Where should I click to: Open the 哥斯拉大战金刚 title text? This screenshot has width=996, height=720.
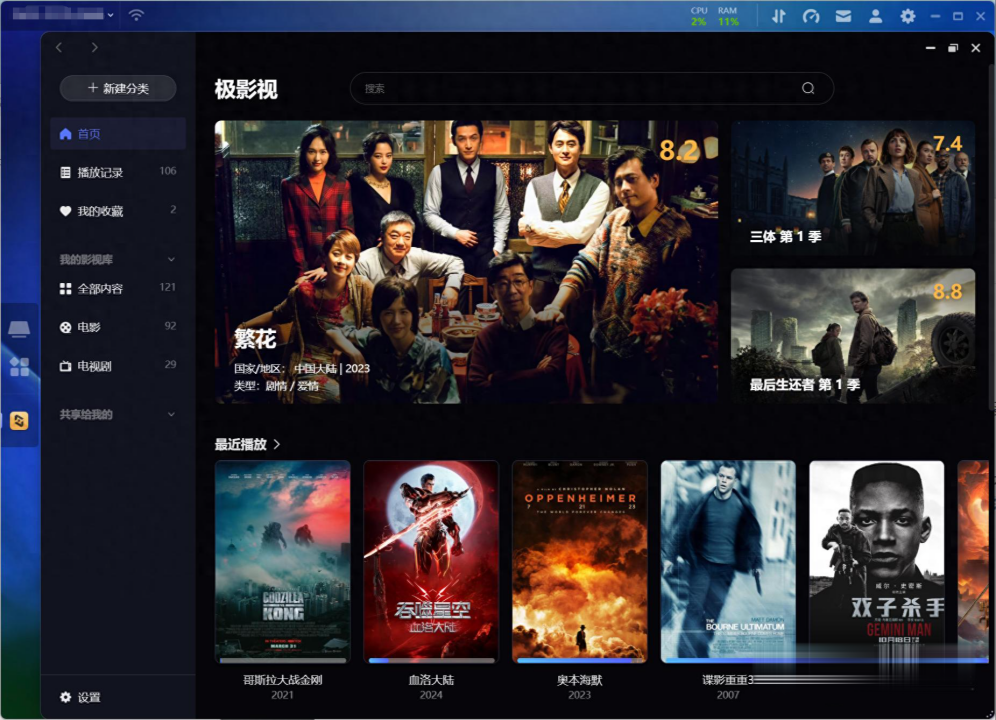click(x=283, y=680)
